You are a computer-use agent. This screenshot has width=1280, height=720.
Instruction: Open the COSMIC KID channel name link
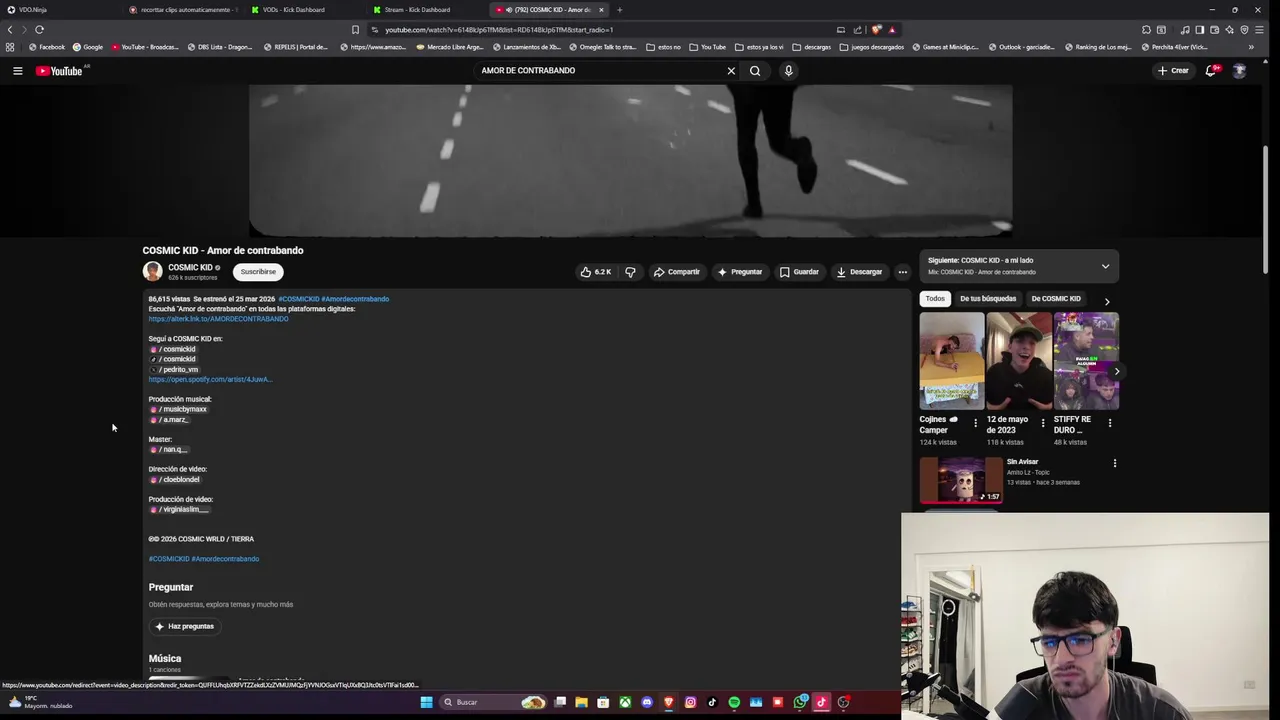(x=190, y=268)
